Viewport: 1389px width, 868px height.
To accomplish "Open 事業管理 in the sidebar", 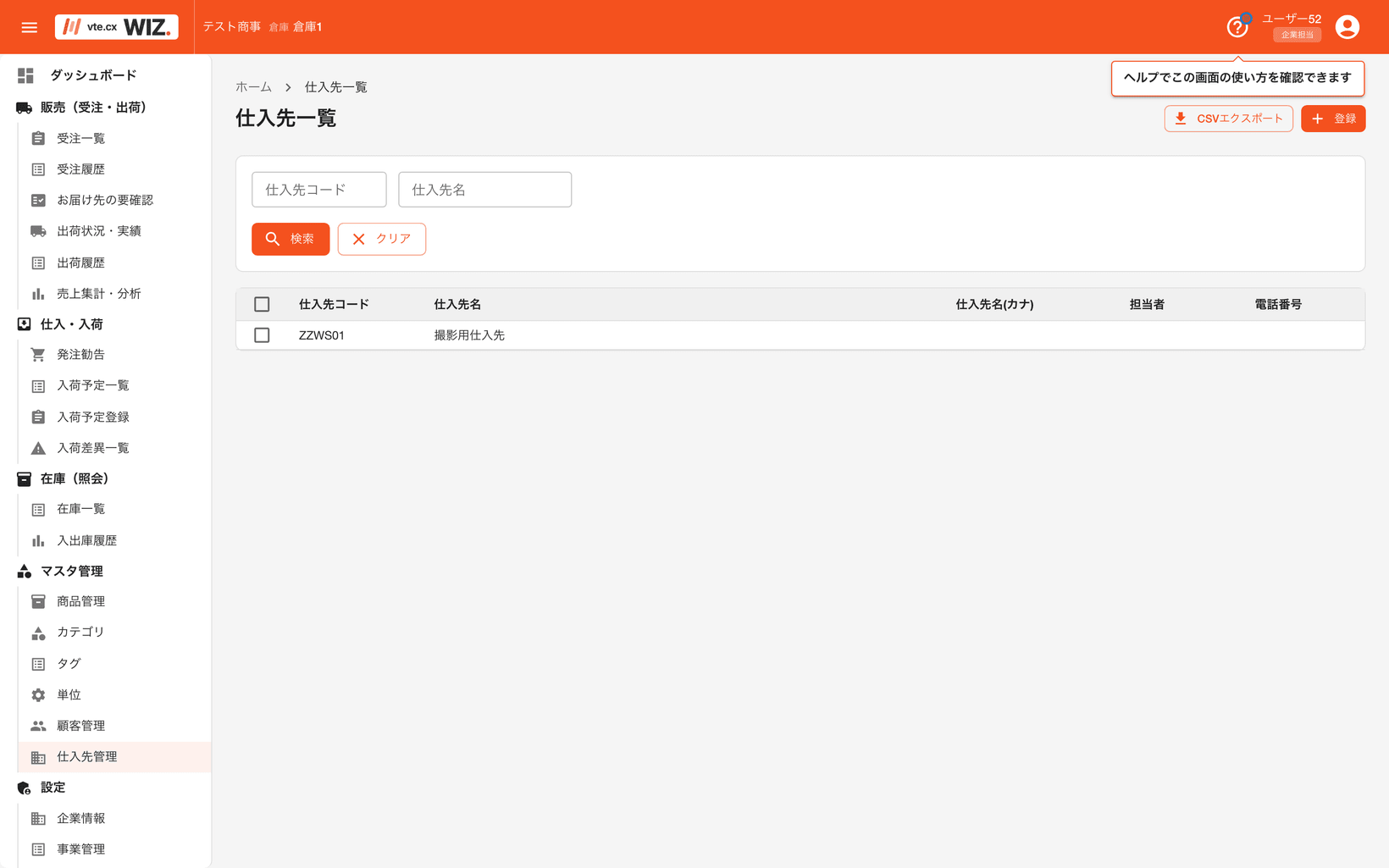I will (80, 849).
